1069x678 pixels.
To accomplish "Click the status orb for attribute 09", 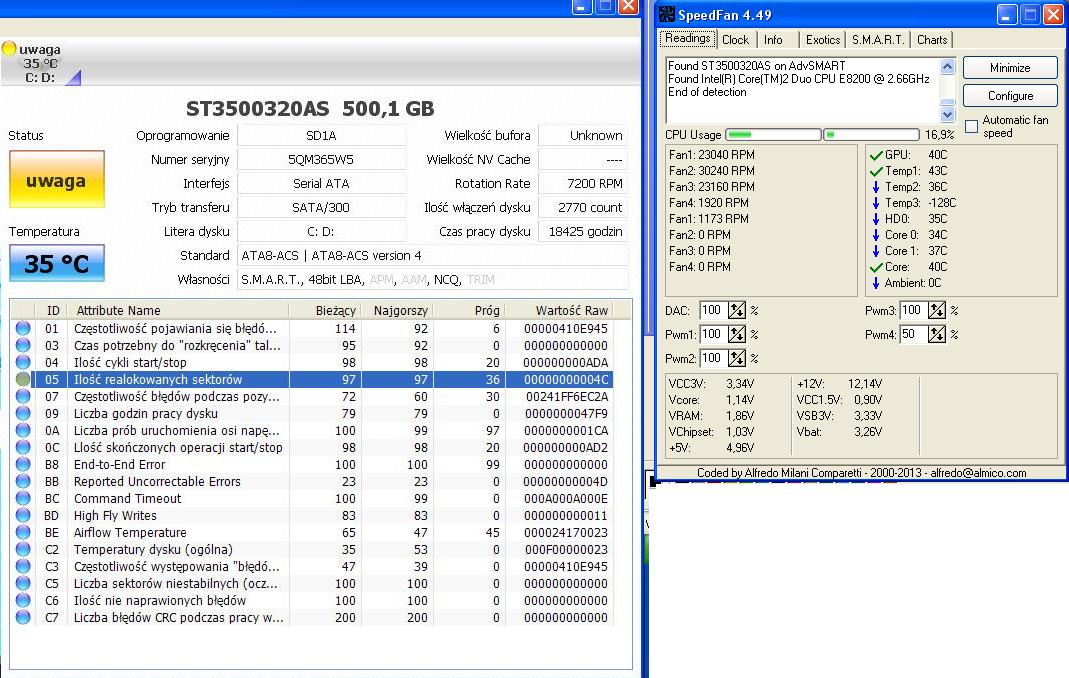I will click(x=23, y=413).
